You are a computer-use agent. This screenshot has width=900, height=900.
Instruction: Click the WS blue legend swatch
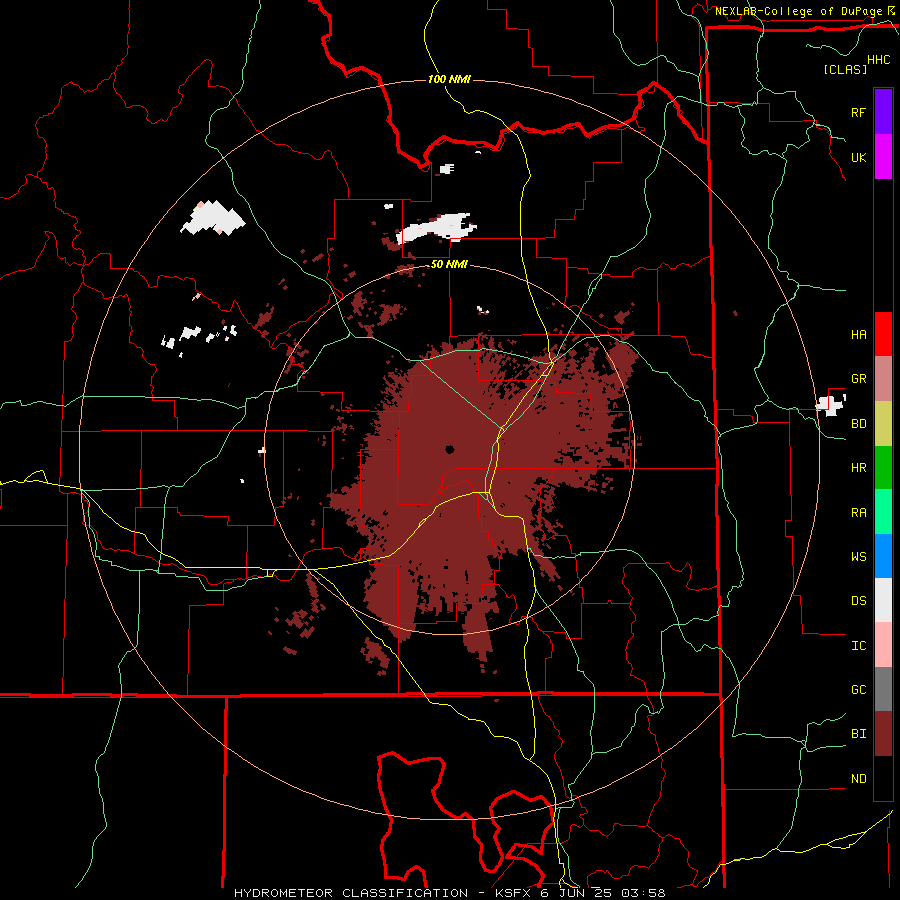point(883,556)
